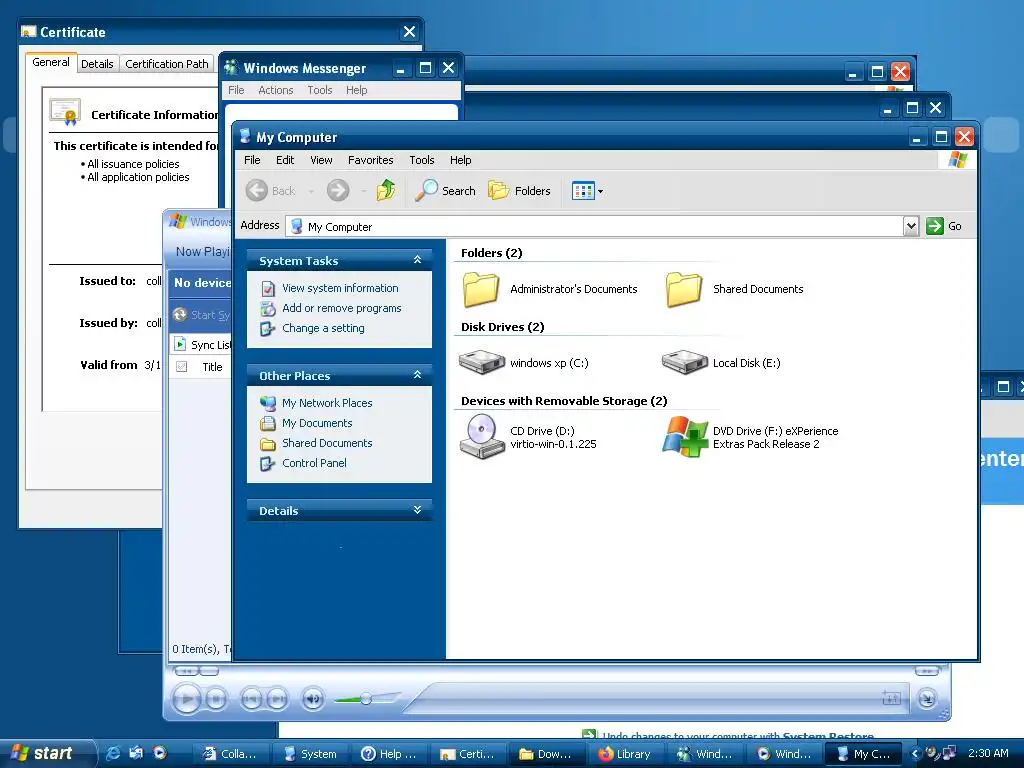Open the Windows Messenger Tools menu

(320, 90)
